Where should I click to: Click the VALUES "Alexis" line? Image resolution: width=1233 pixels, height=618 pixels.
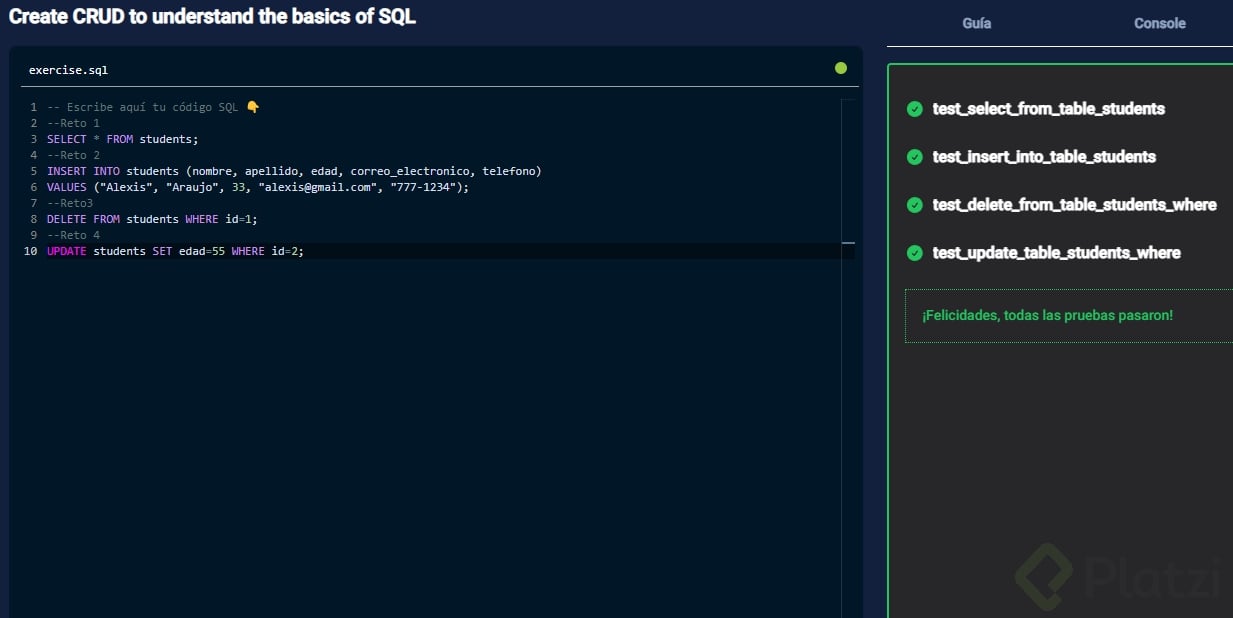pos(257,187)
